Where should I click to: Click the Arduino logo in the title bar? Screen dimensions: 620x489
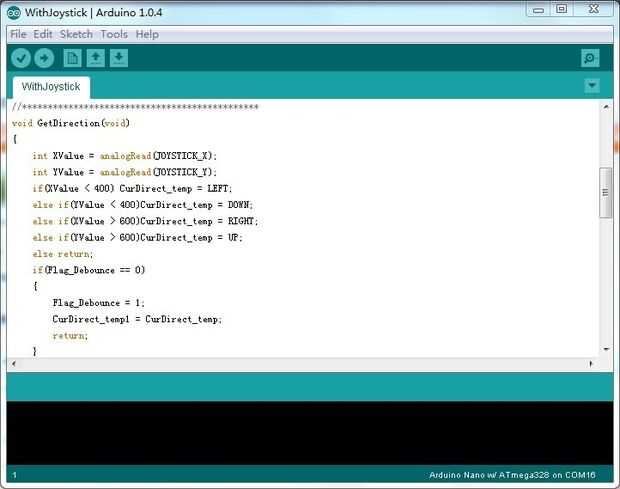[x=14, y=13]
